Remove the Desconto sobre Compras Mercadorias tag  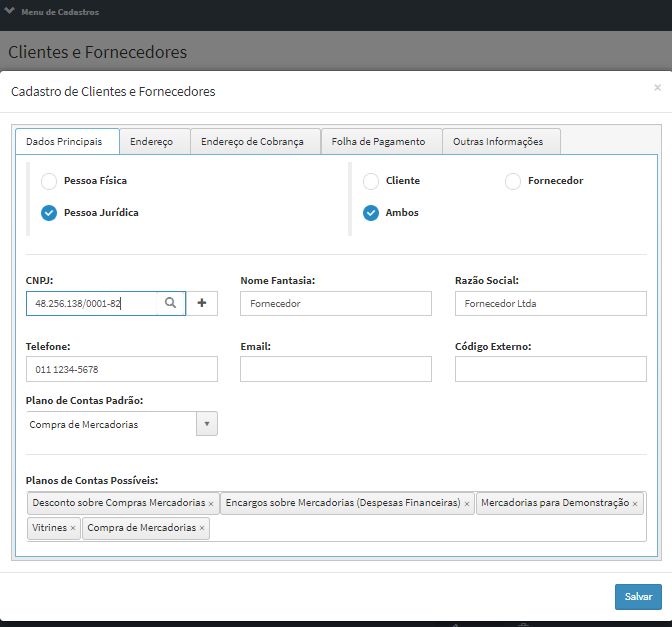211,504
